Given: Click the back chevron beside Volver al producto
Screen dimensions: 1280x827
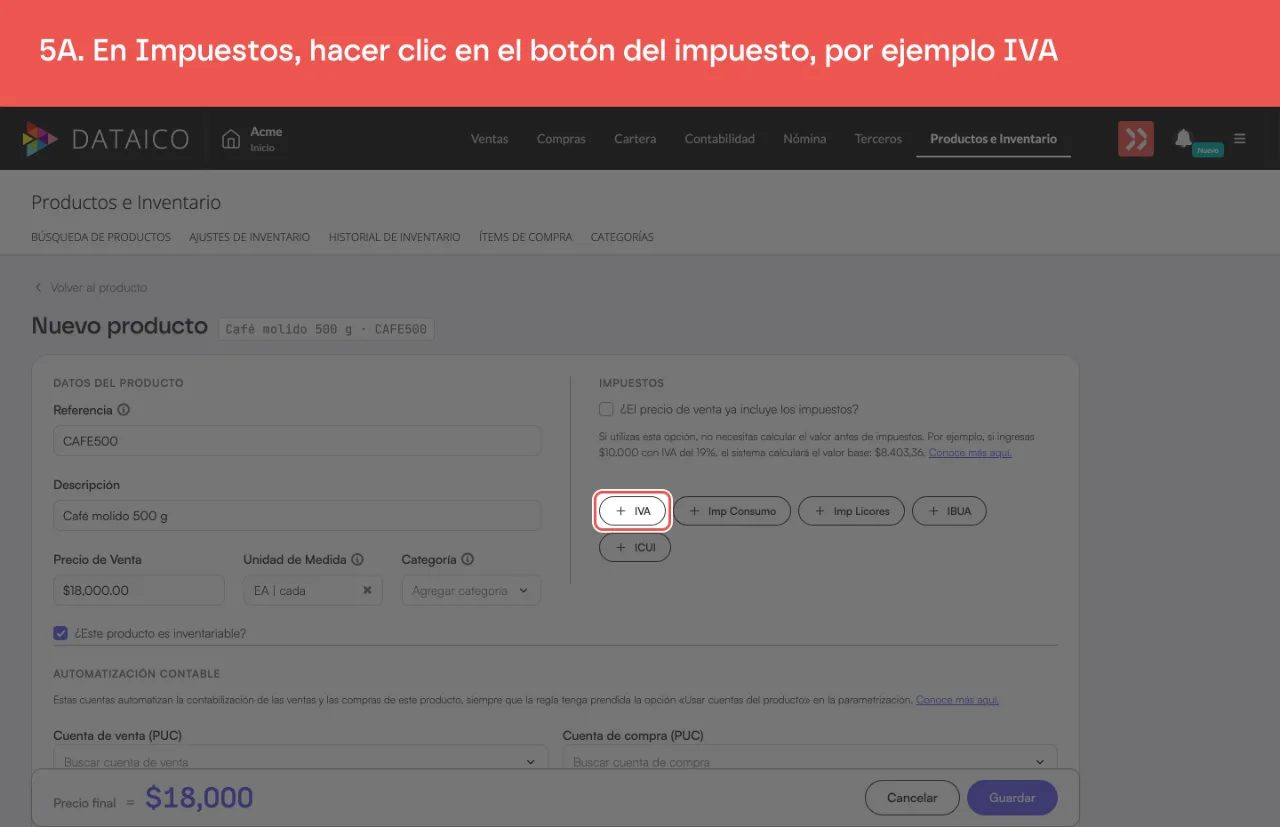Looking at the screenshot, I should (38, 288).
